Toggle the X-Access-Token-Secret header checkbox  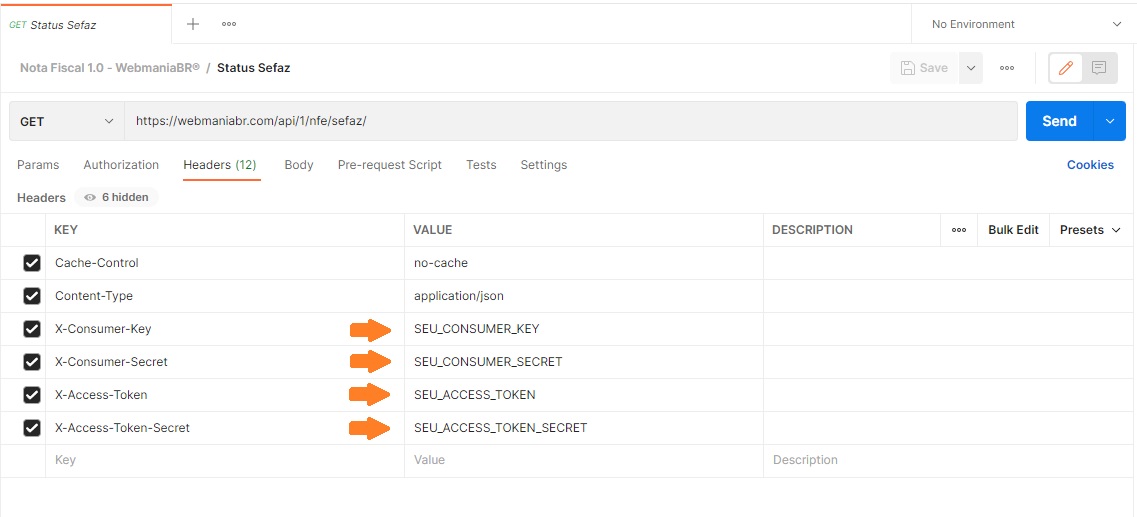pos(32,428)
